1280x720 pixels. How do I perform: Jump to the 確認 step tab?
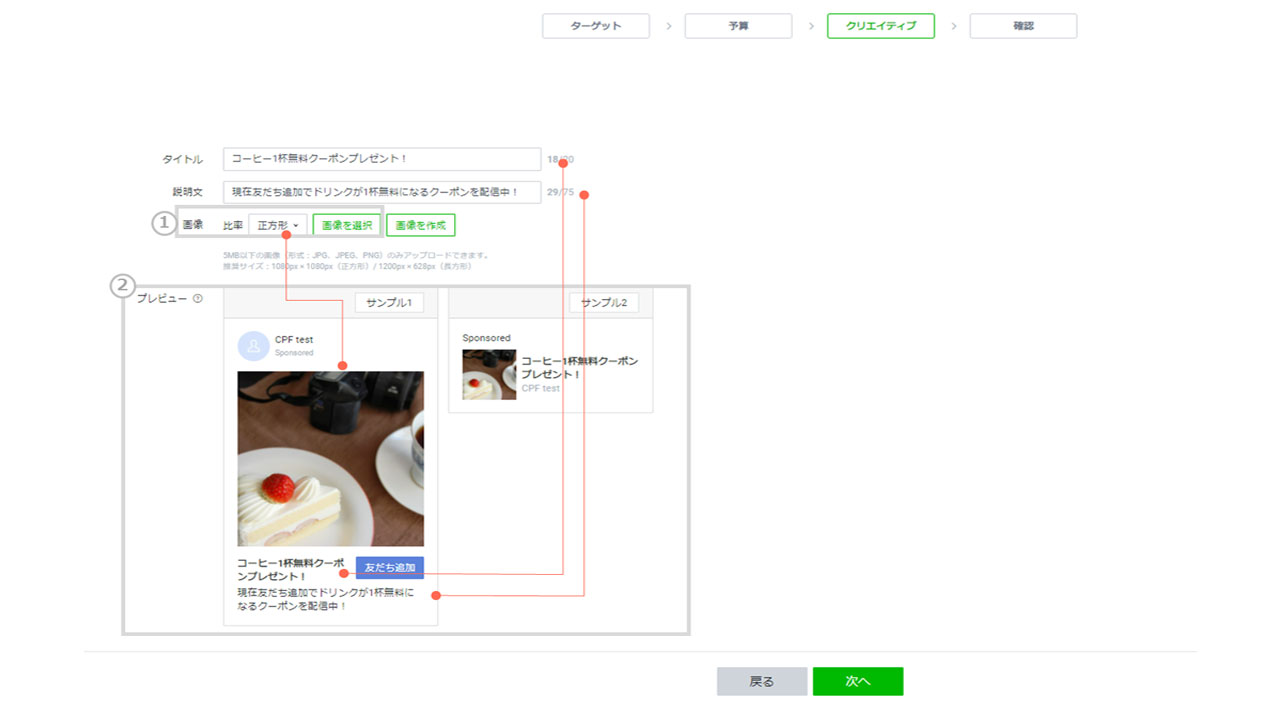click(x=1023, y=26)
